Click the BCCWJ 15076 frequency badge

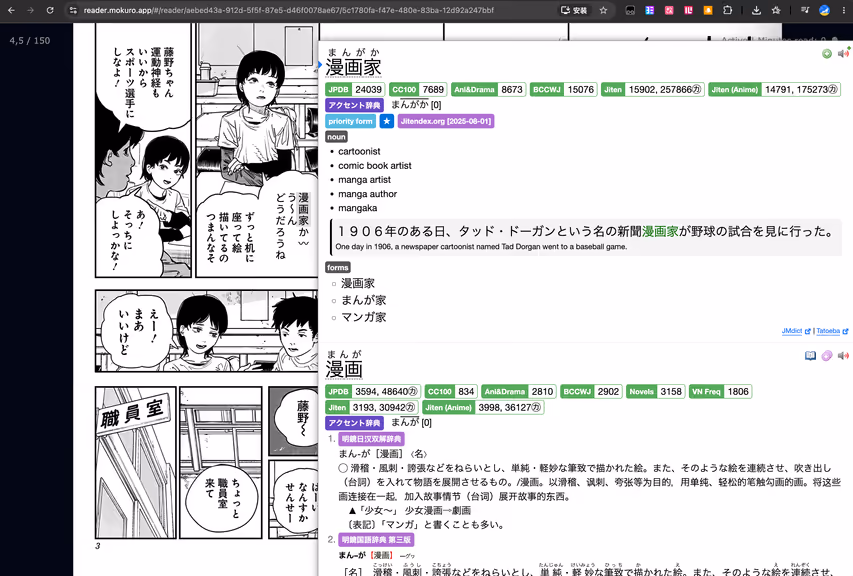(x=563, y=89)
